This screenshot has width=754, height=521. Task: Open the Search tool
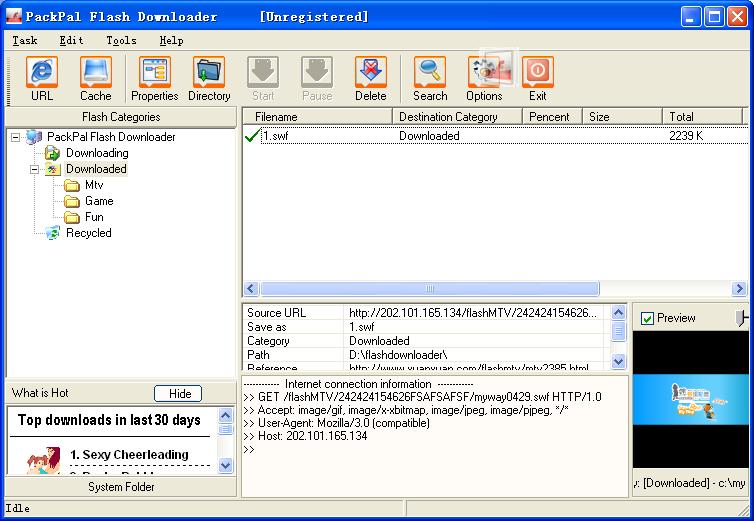pyautogui.click(x=430, y=79)
